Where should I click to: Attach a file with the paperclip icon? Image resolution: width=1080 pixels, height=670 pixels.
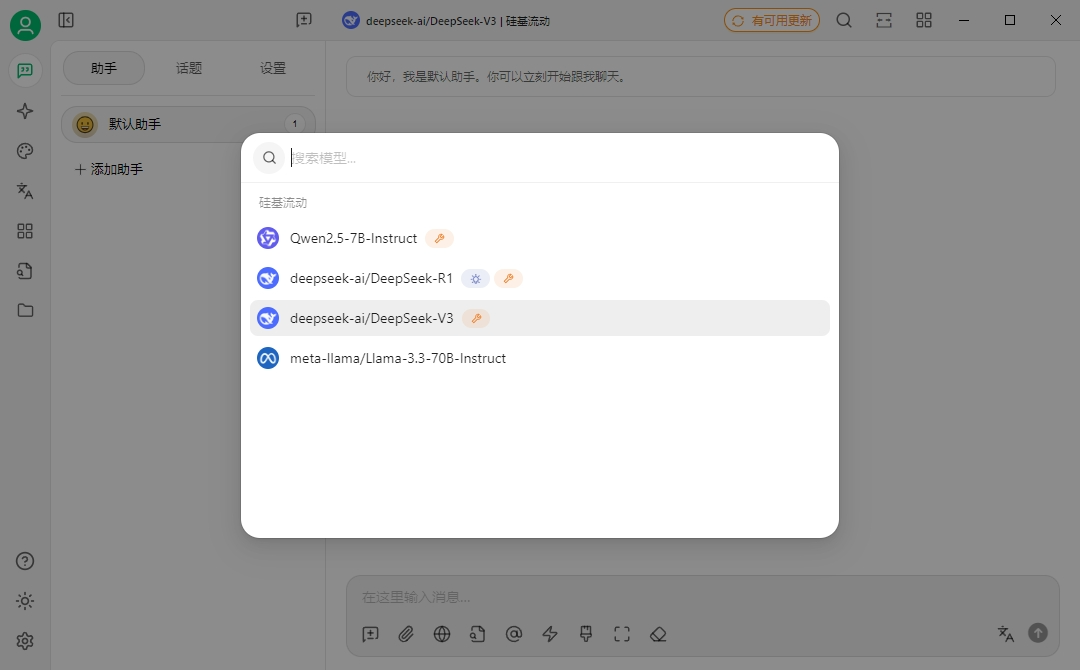coord(406,634)
